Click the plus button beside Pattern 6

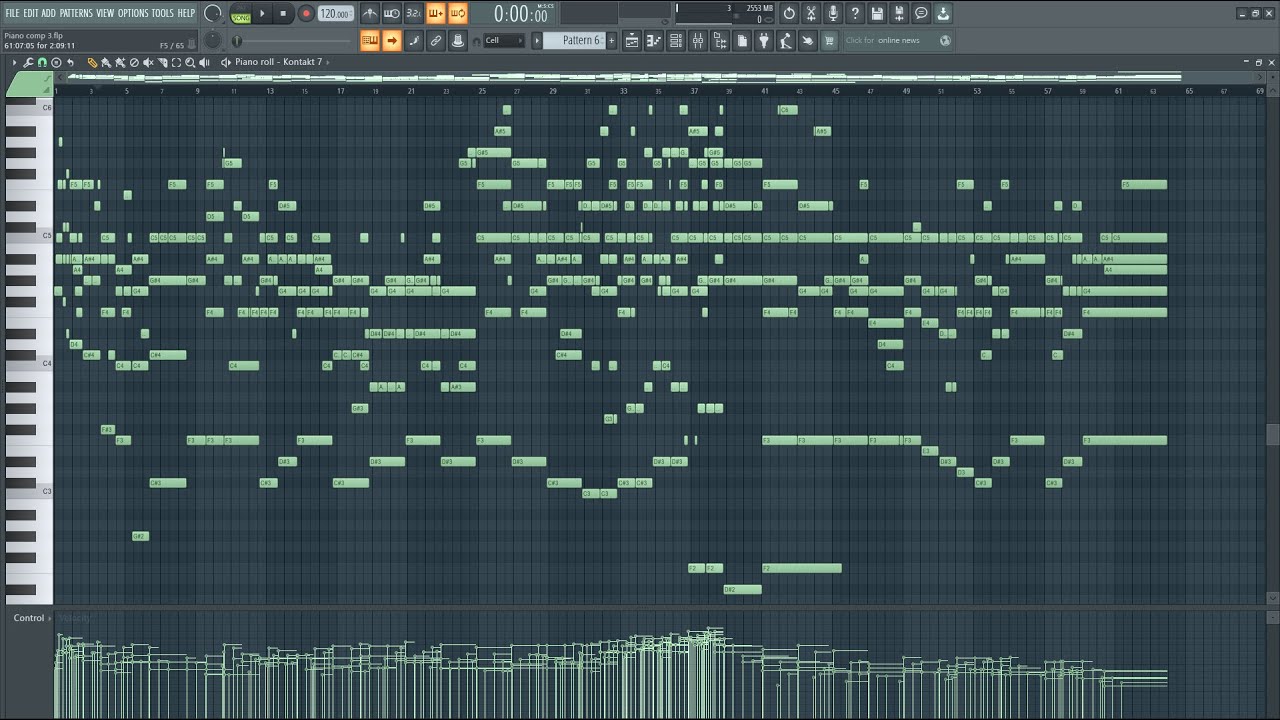click(611, 41)
